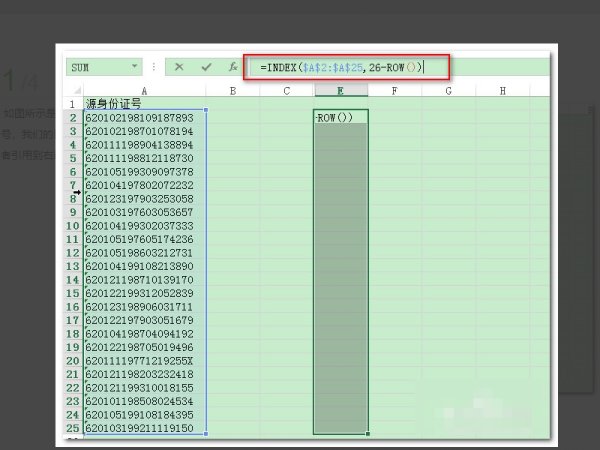The image size is (600, 450).
Task: Click cell containing 620122197903051679
Action: click(x=145, y=320)
